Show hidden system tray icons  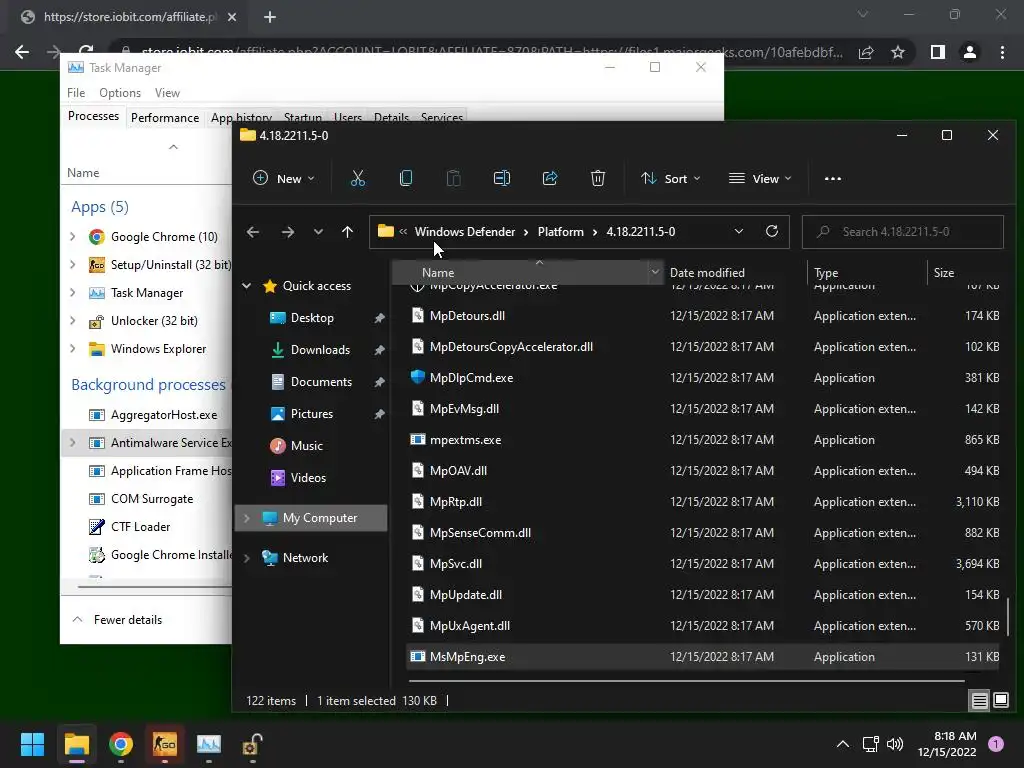pos(843,744)
